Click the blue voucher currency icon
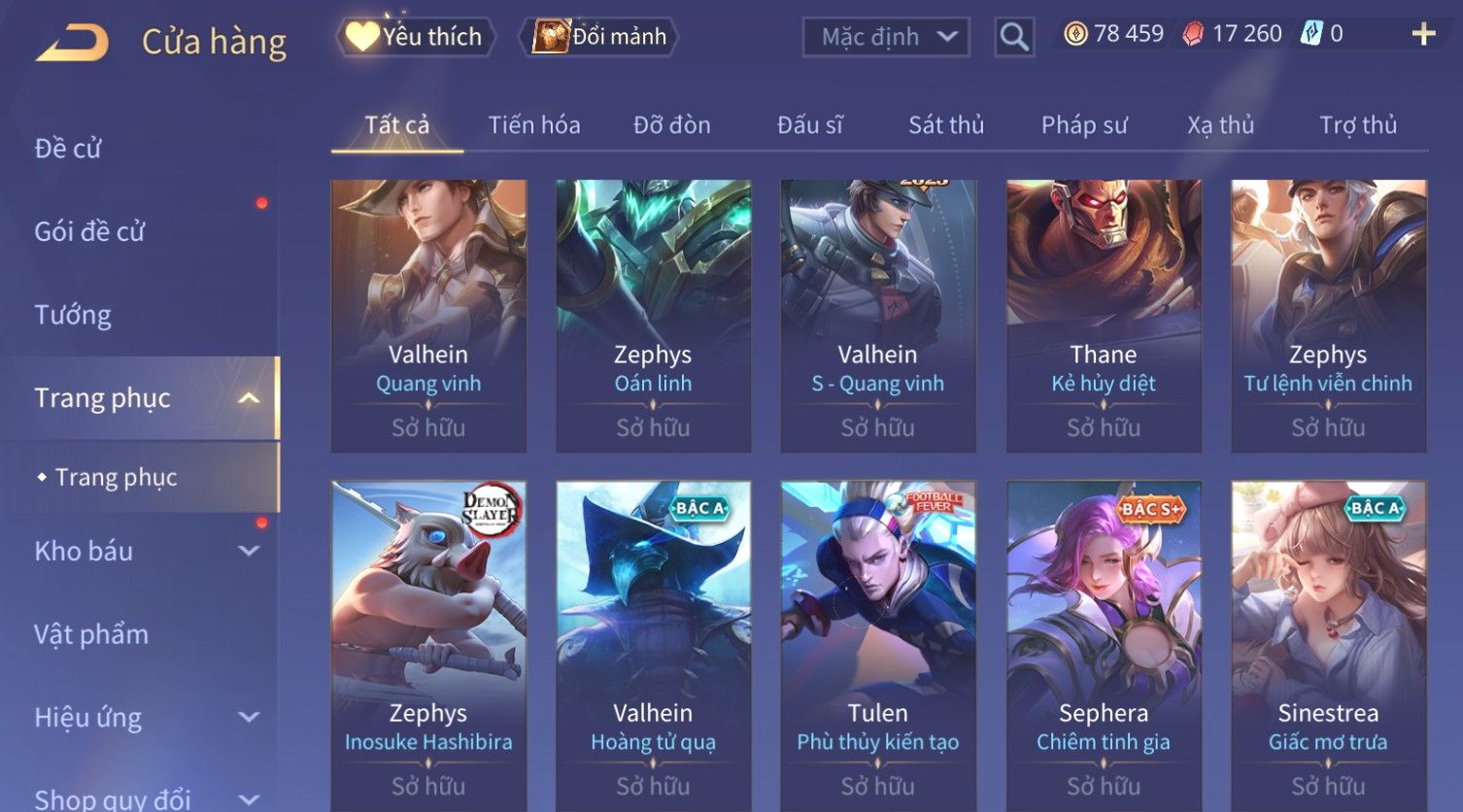1463x812 pixels. click(1311, 34)
